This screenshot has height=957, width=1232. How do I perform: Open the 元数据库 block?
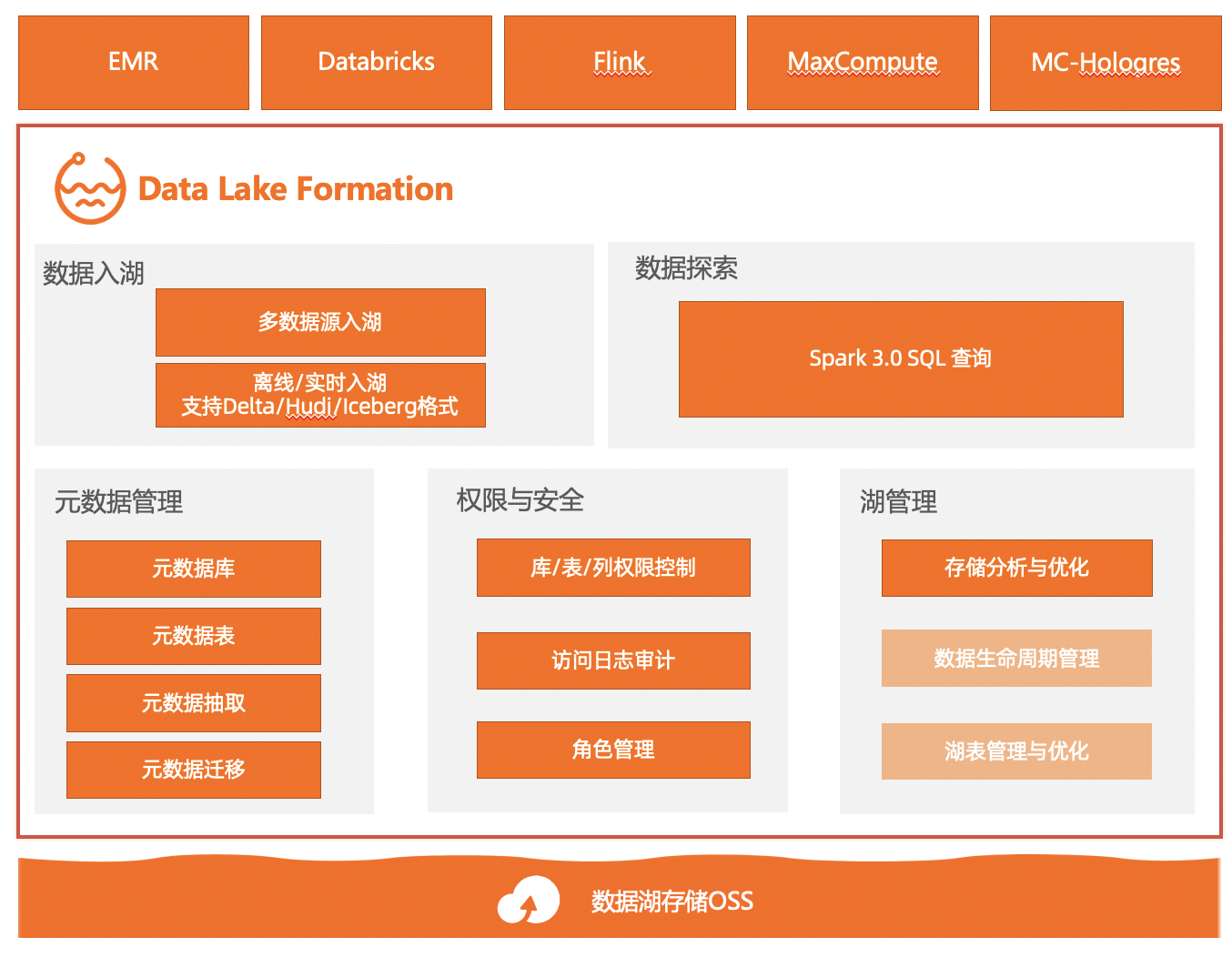click(x=194, y=569)
